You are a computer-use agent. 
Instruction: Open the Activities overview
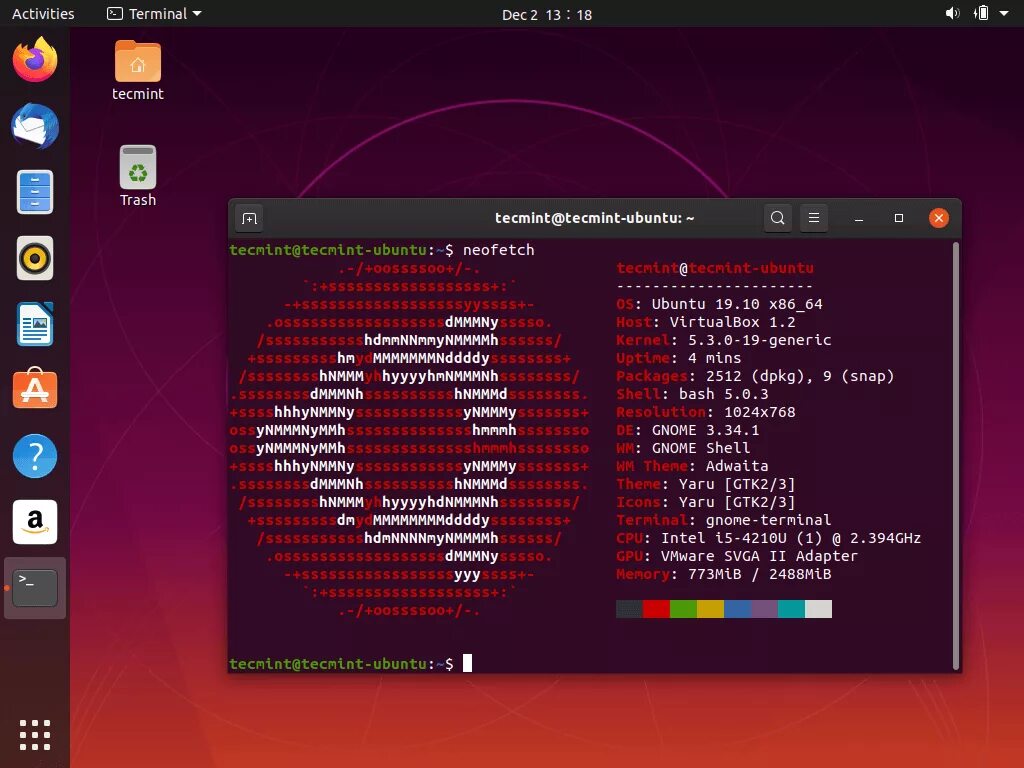[43, 14]
